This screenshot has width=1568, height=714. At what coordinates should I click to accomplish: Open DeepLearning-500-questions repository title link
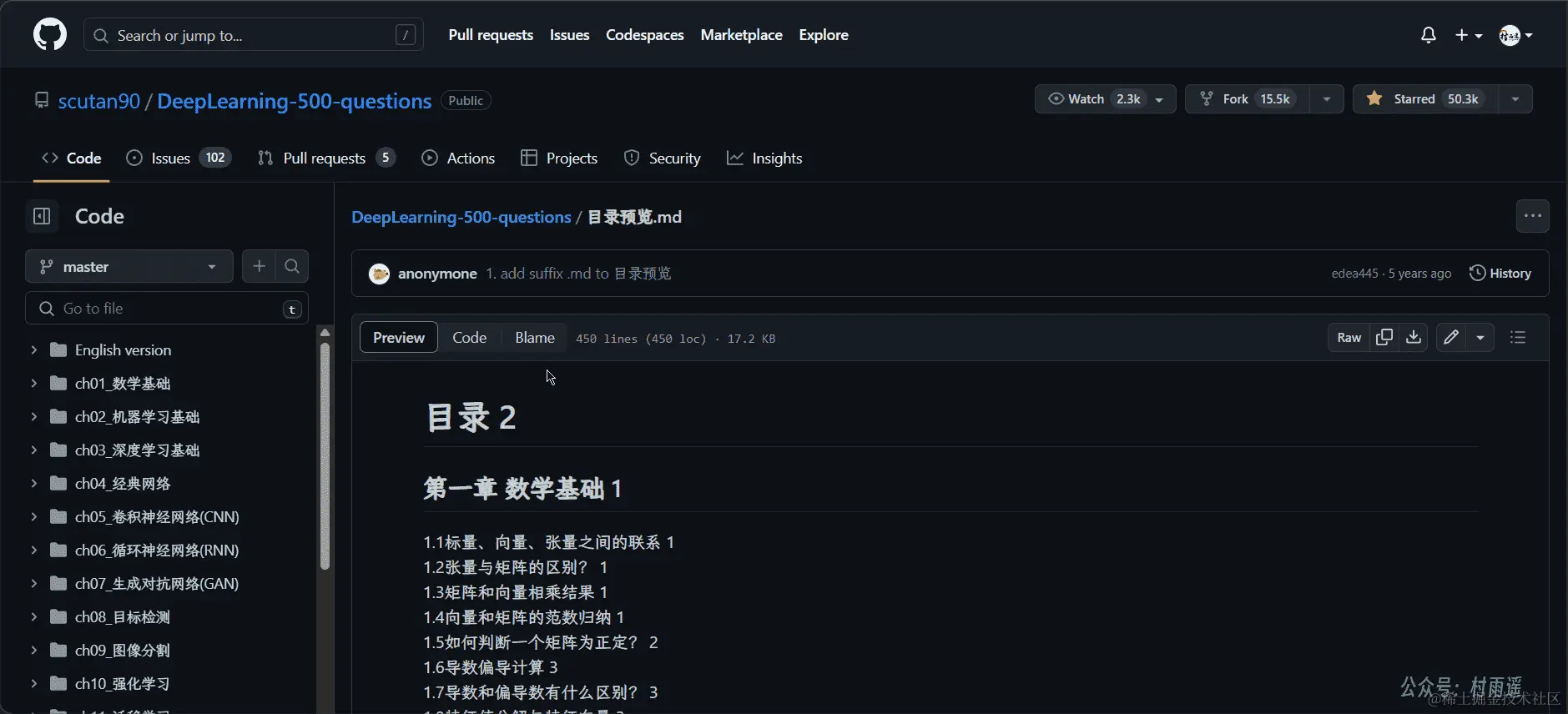pyautogui.click(x=294, y=101)
